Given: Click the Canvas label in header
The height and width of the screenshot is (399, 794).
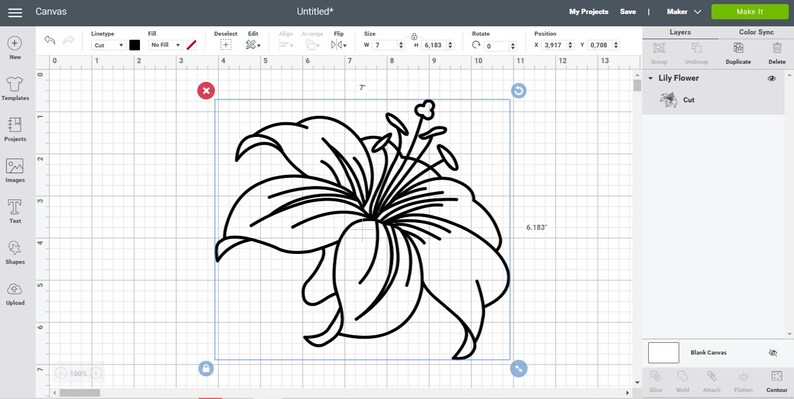Looking at the screenshot, I should (x=51, y=12).
